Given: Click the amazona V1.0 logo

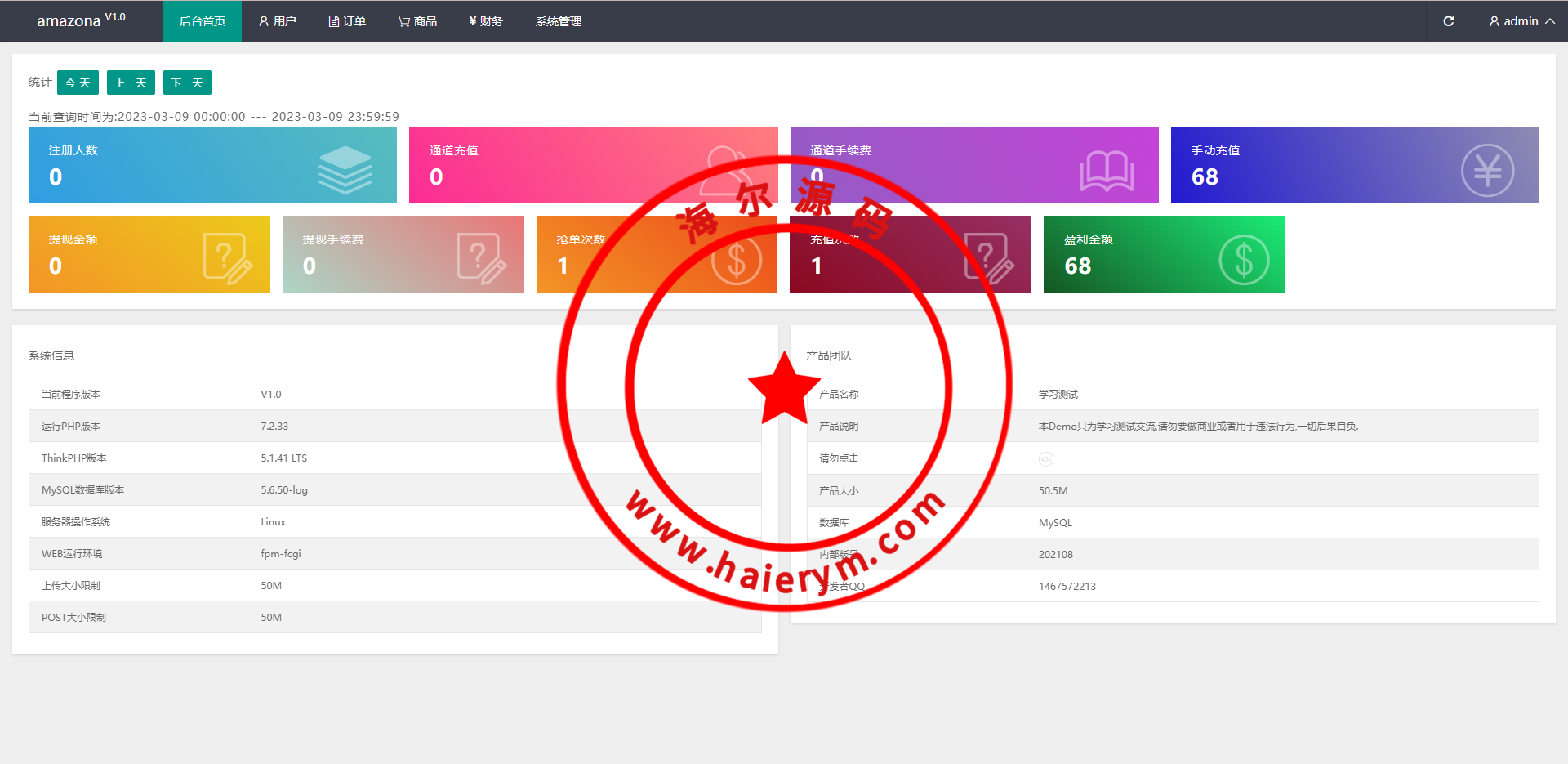Looking at the screenshot, I should (81, 20).
